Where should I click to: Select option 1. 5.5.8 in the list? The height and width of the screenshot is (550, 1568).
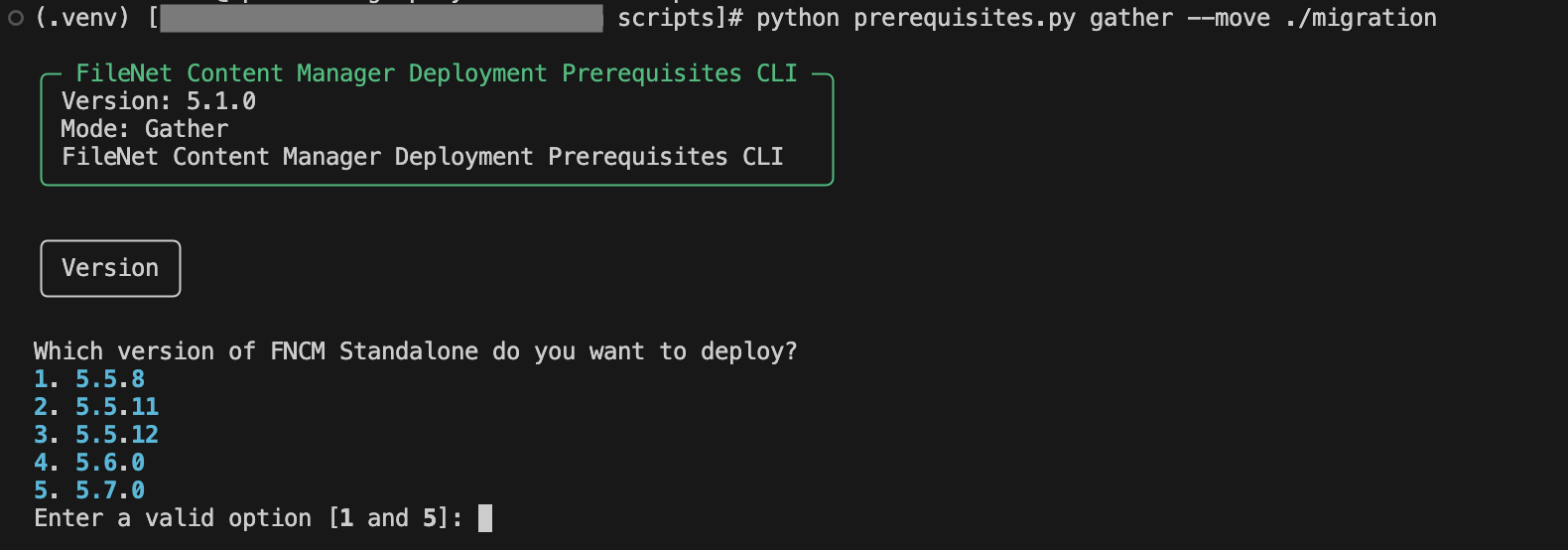point(89,379)
